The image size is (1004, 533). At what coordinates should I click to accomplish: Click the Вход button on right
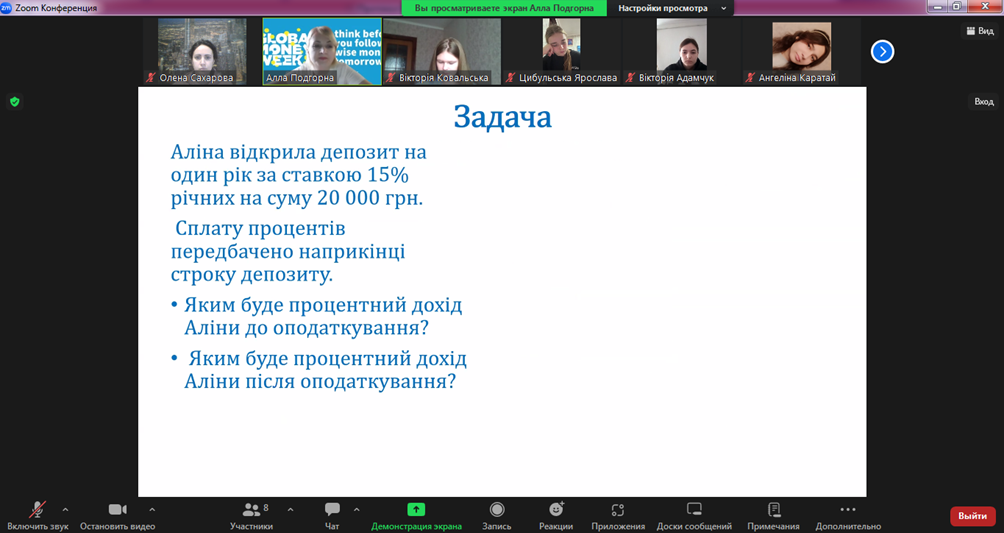[984, 101]
